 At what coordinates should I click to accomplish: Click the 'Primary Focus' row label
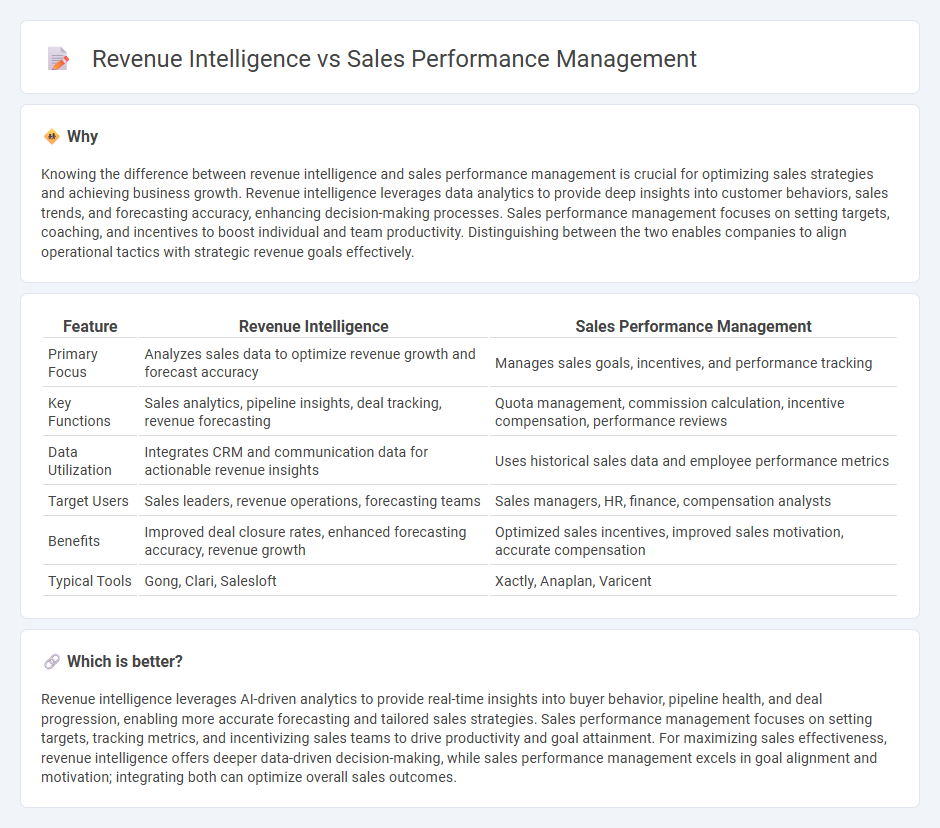tap(73, 363)
